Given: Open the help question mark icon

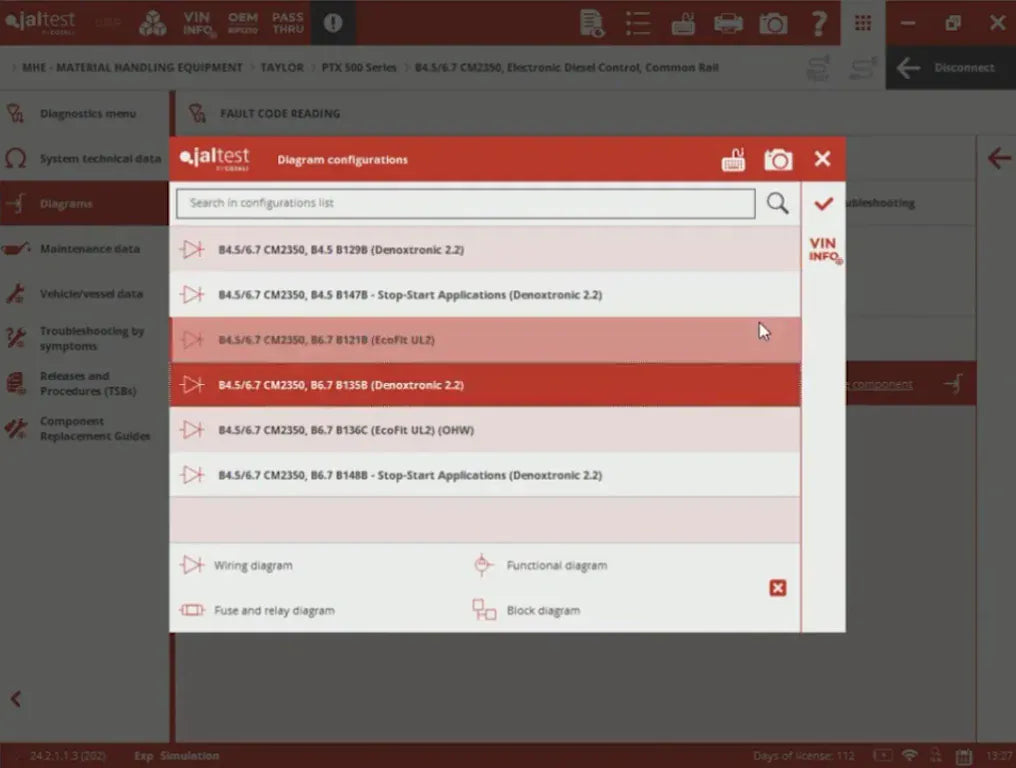Looking at the screenshot, I should (819, 23).
